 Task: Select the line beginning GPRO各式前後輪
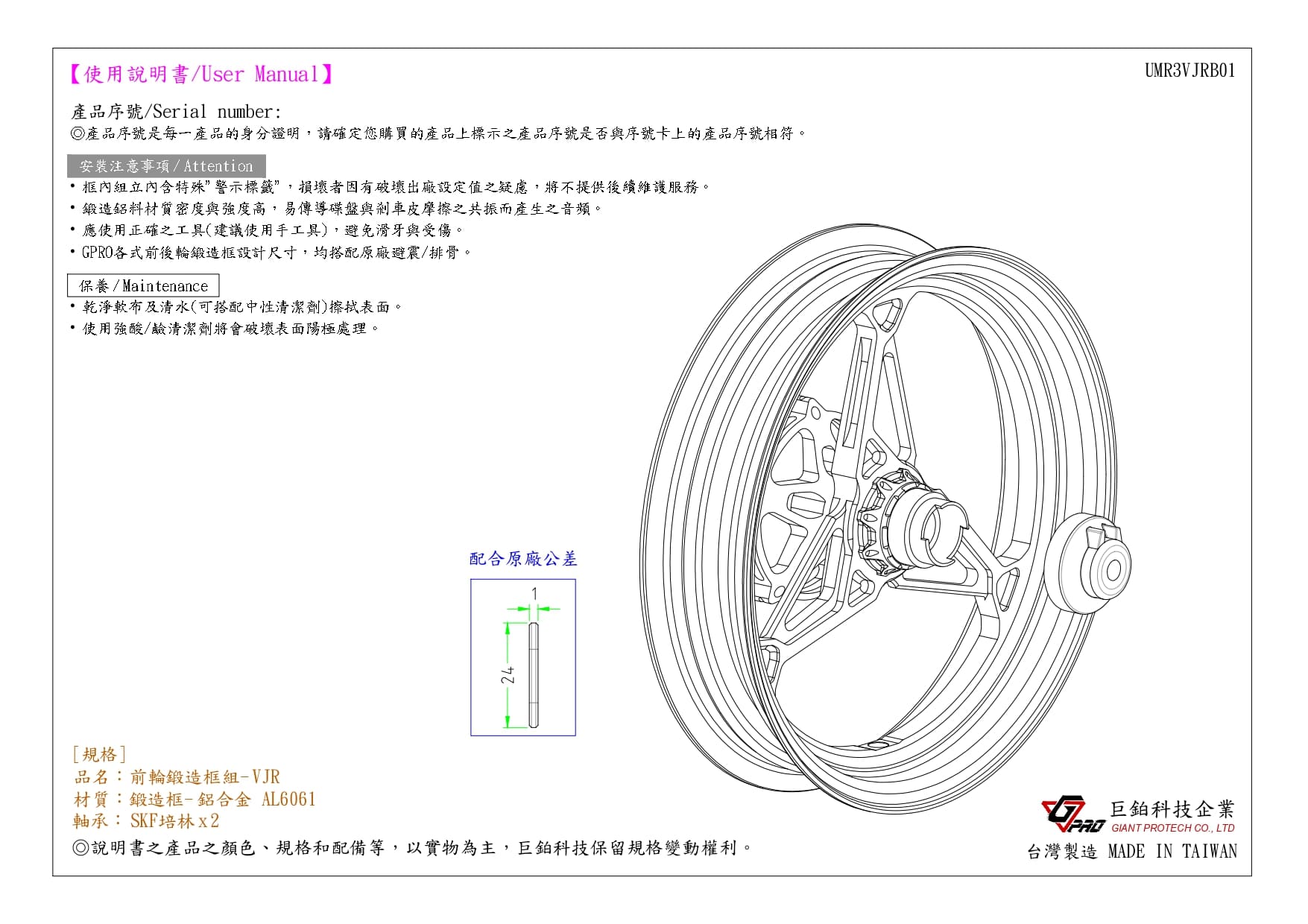pos(271,253)
